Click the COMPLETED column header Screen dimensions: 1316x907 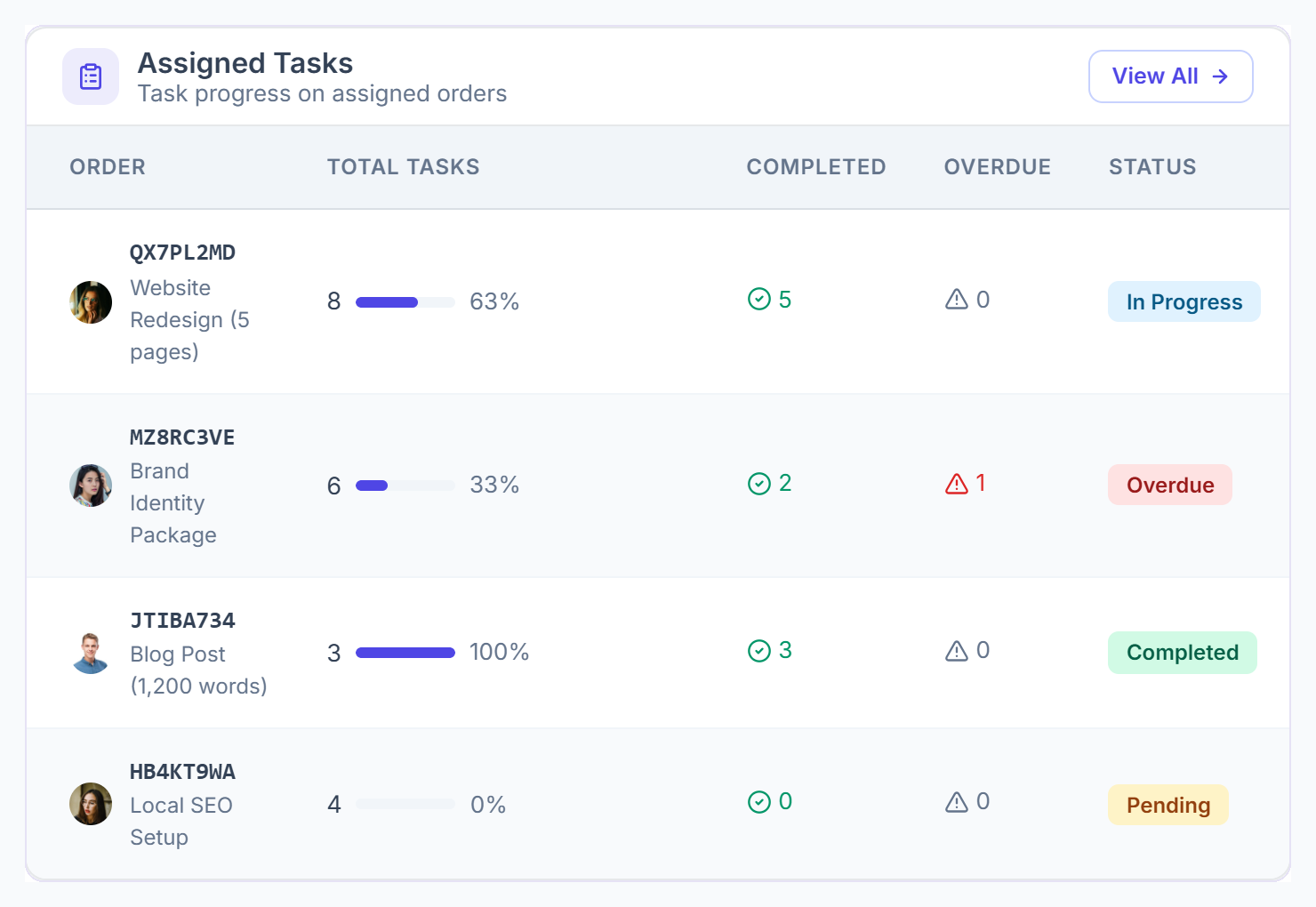click(x=816, y=167)
